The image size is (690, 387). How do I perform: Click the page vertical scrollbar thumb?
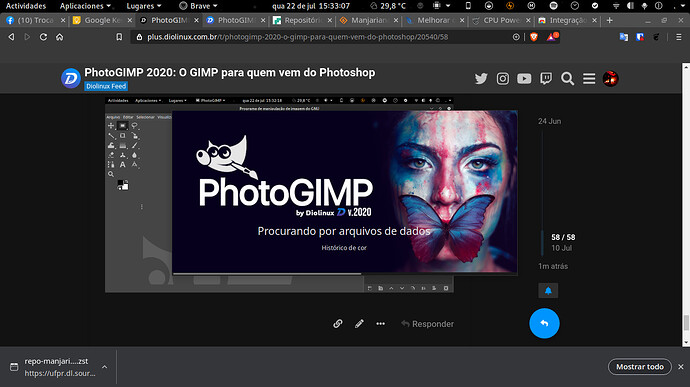pyautogui.click(x=686, y=323)
